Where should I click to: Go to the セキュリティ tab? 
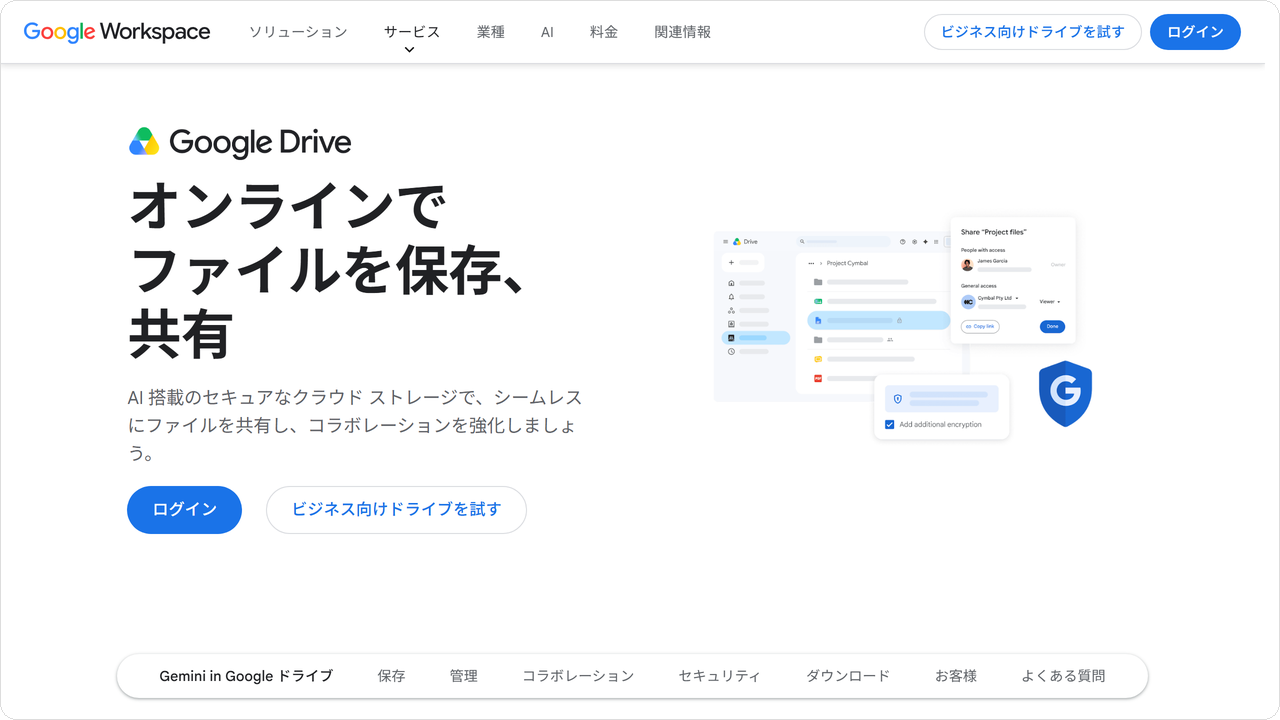pos(720,676)
